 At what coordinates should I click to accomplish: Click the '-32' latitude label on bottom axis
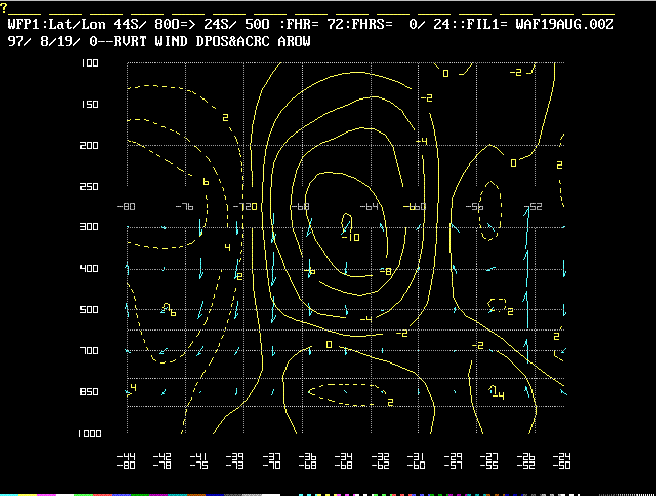pos(380,456)
